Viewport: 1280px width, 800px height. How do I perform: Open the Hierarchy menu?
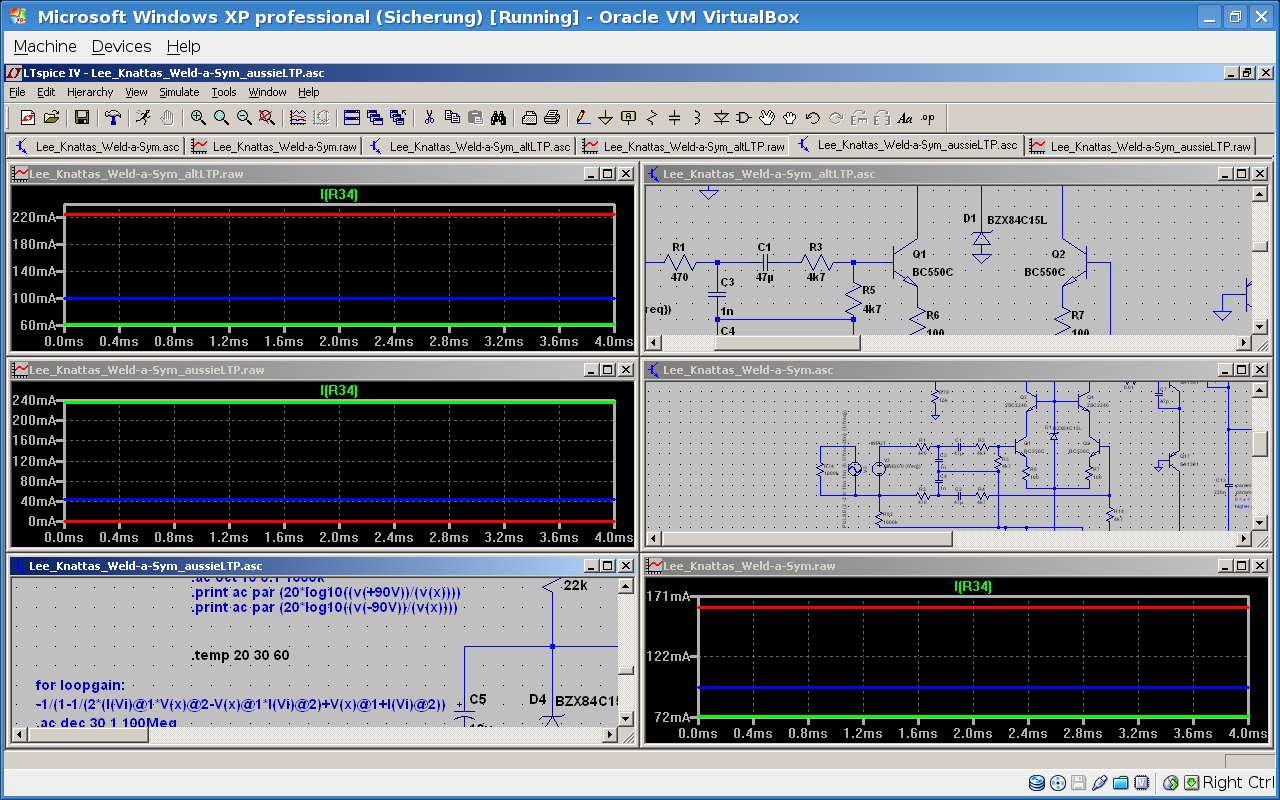click(x=90, y=92)
